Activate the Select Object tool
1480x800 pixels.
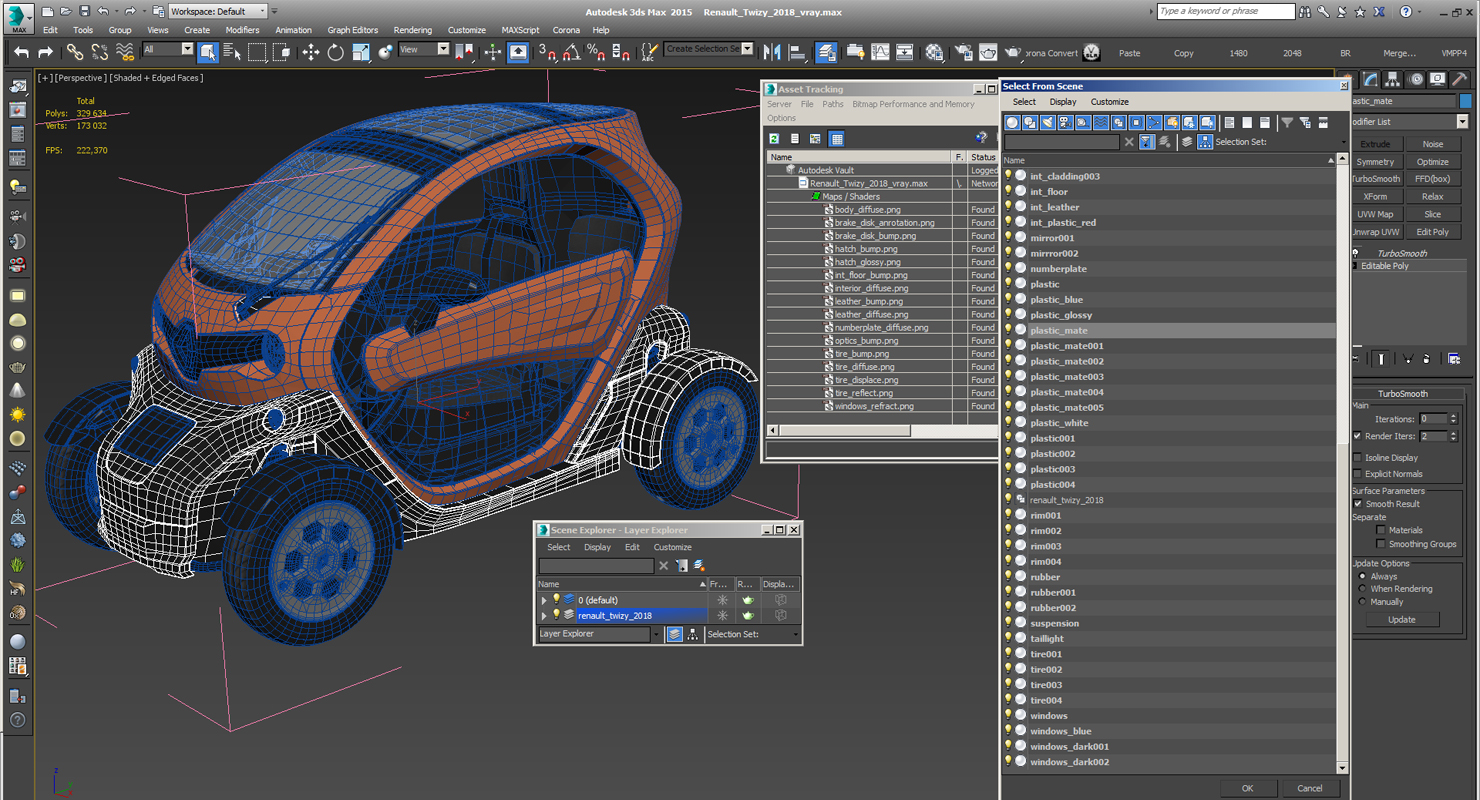coord(208,52)
